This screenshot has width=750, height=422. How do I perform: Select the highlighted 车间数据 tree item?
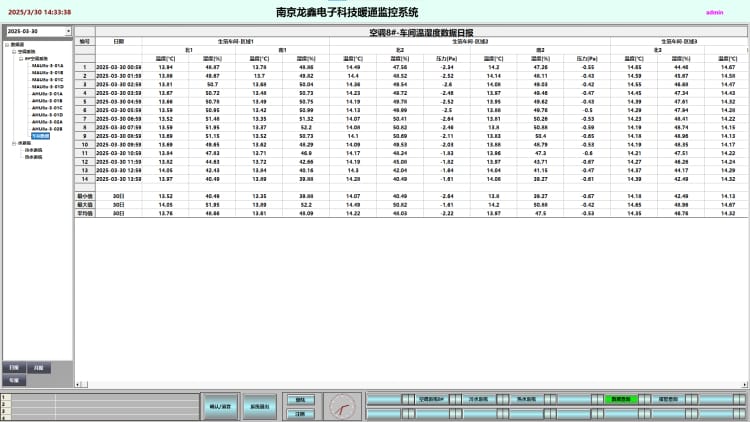(x=40, y=136)
